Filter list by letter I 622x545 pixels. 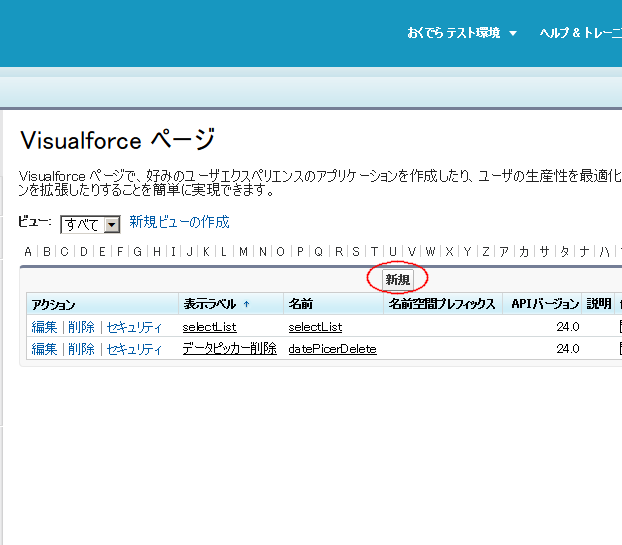click(x=173, y=252)
